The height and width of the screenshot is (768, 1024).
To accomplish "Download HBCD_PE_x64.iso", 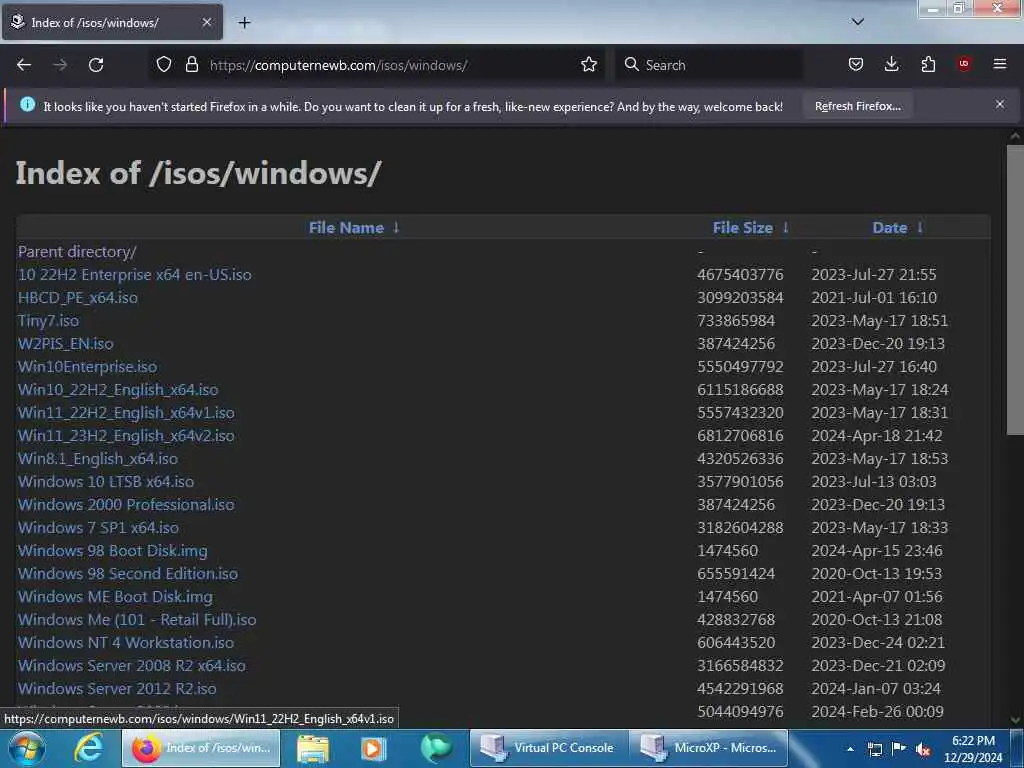I will pos(78,298).
